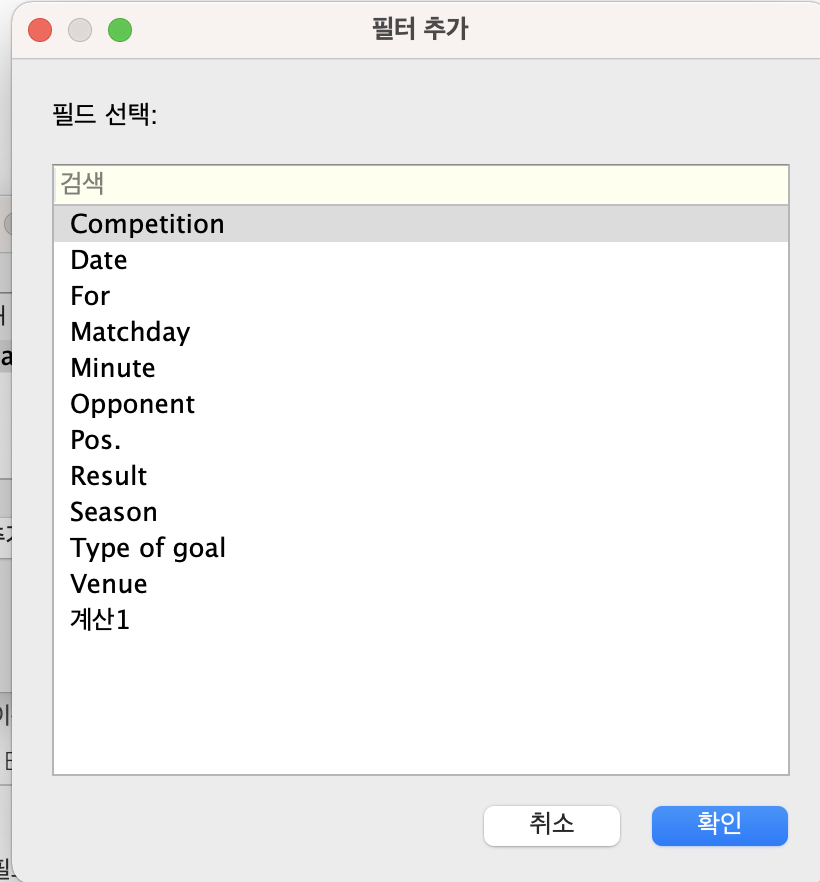Select the Minute field
The height and width of the screenshot is (882, 820).
pyautogui.click(x=113, y=368)
